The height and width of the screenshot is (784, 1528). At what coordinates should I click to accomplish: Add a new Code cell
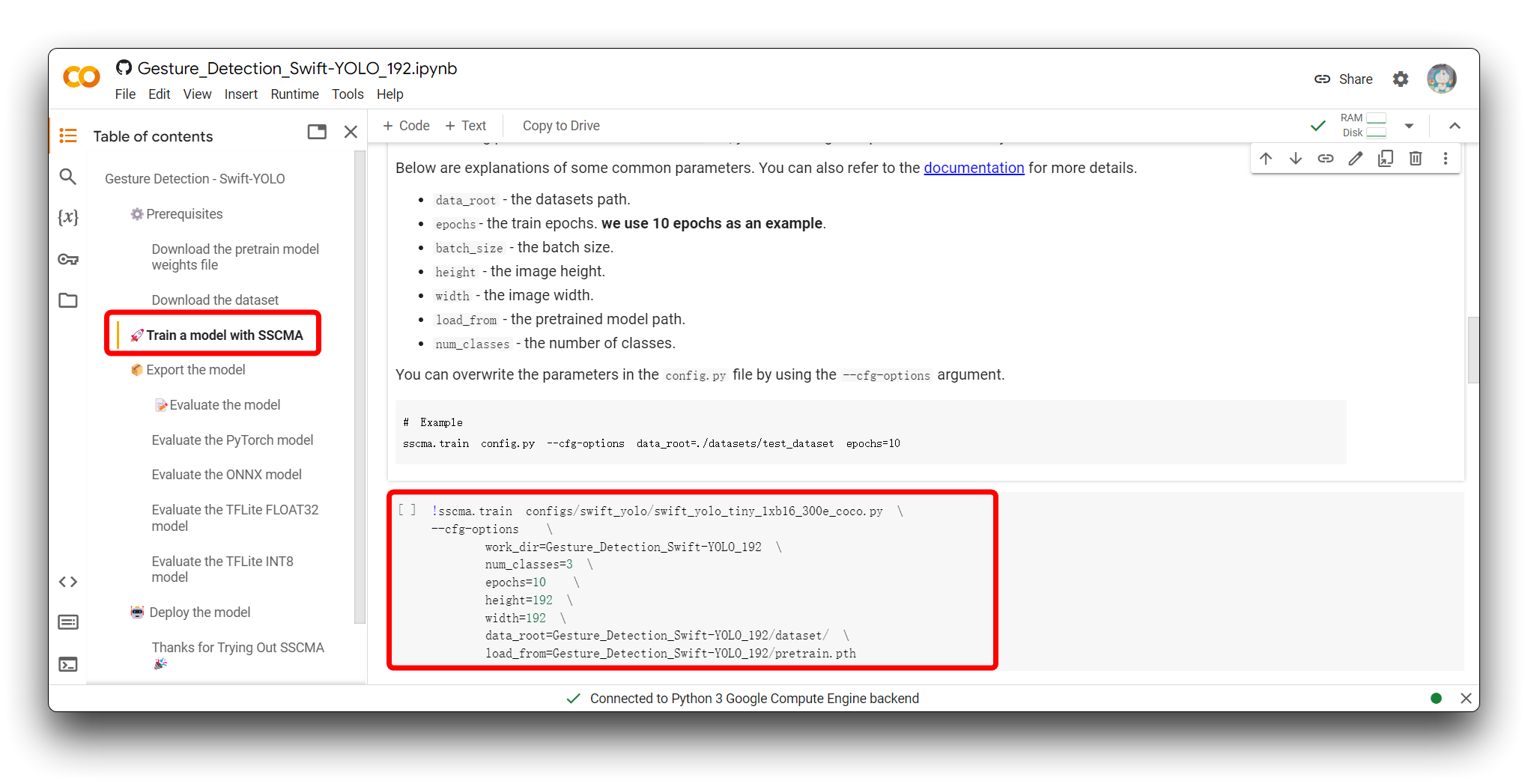pyautogui.click(x=406, y=126)
